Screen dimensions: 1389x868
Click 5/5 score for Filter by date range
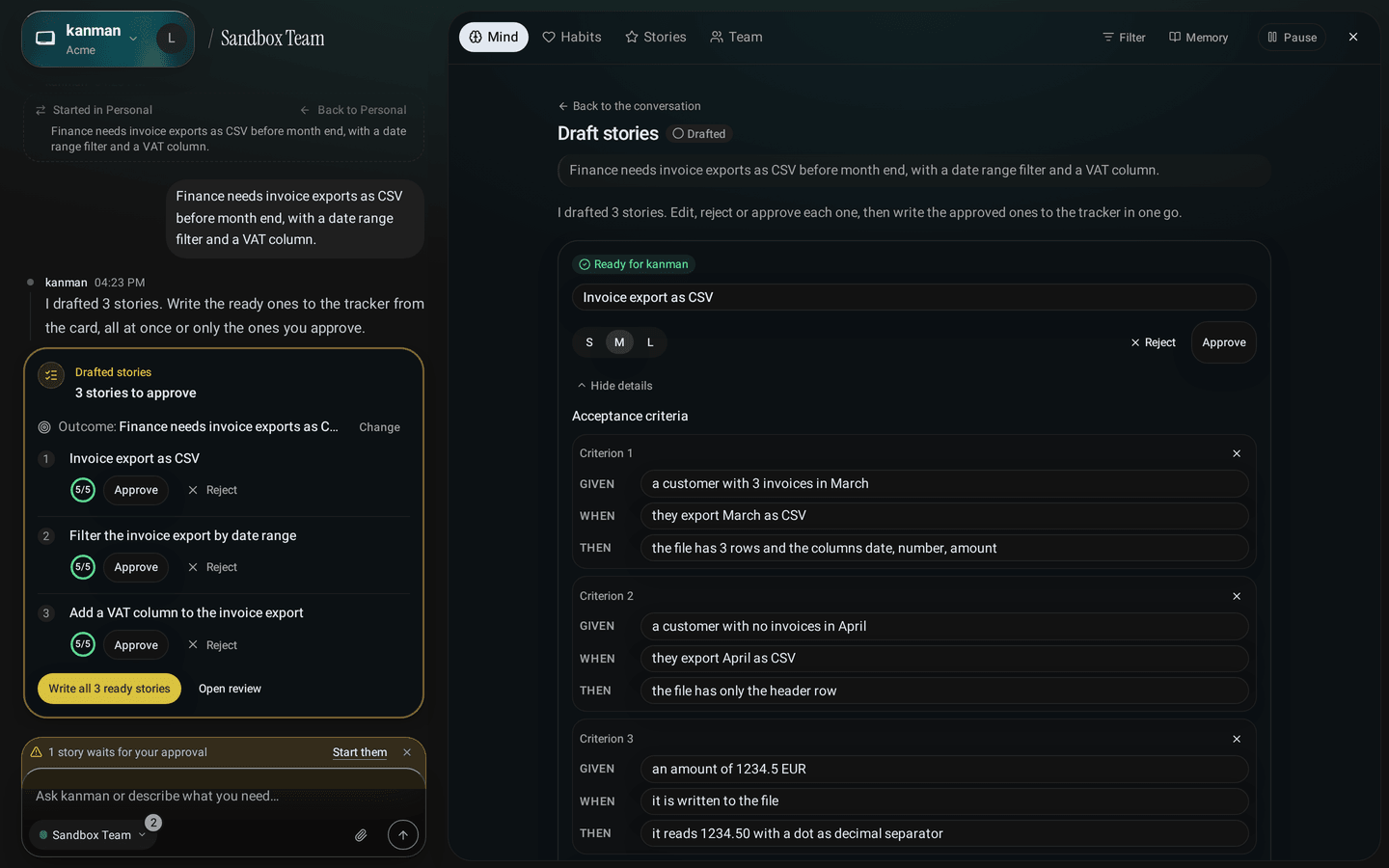click(83, 567)
